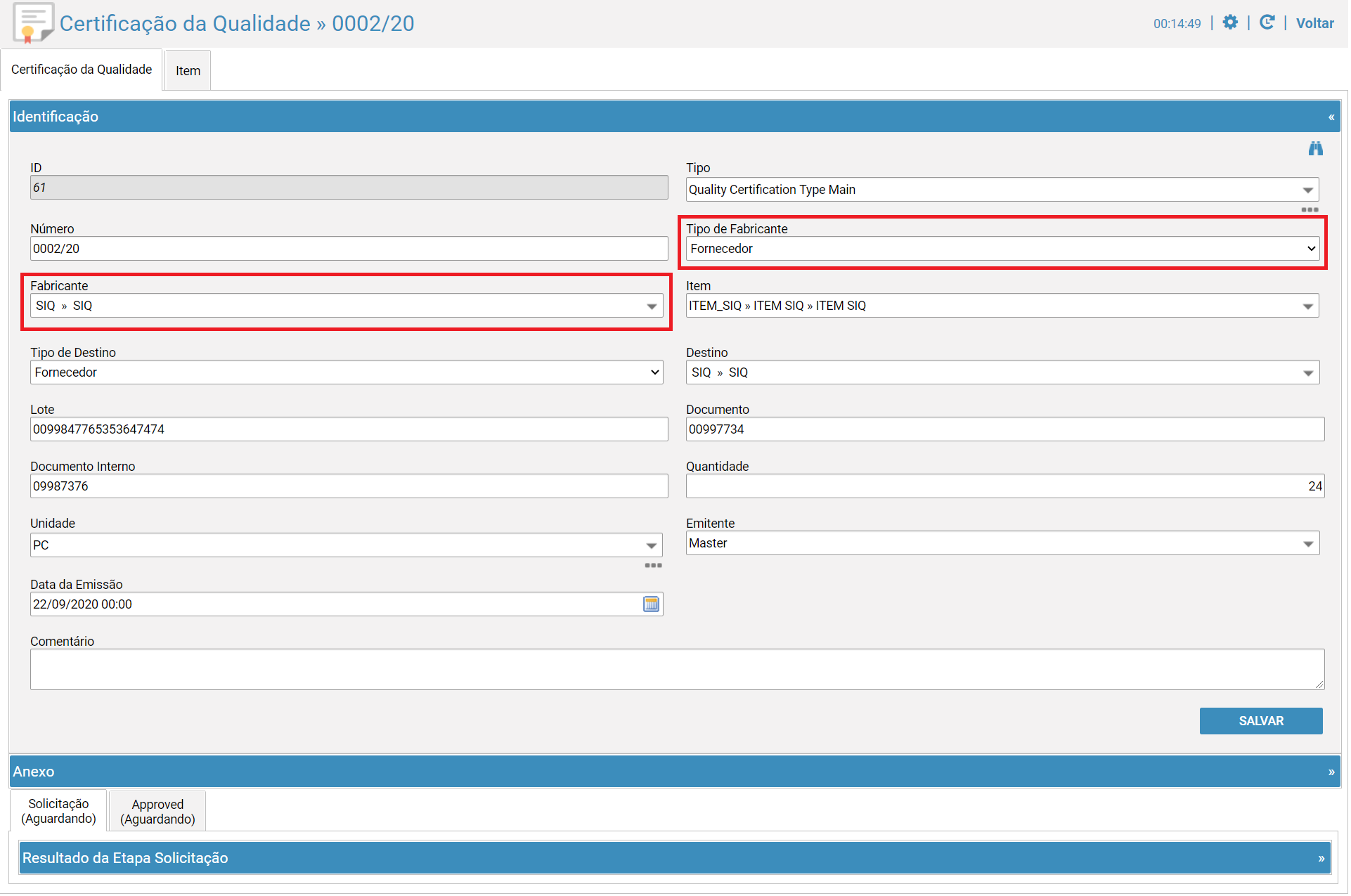
Task: Switch to the Item tab
Action: pos(188,70)
